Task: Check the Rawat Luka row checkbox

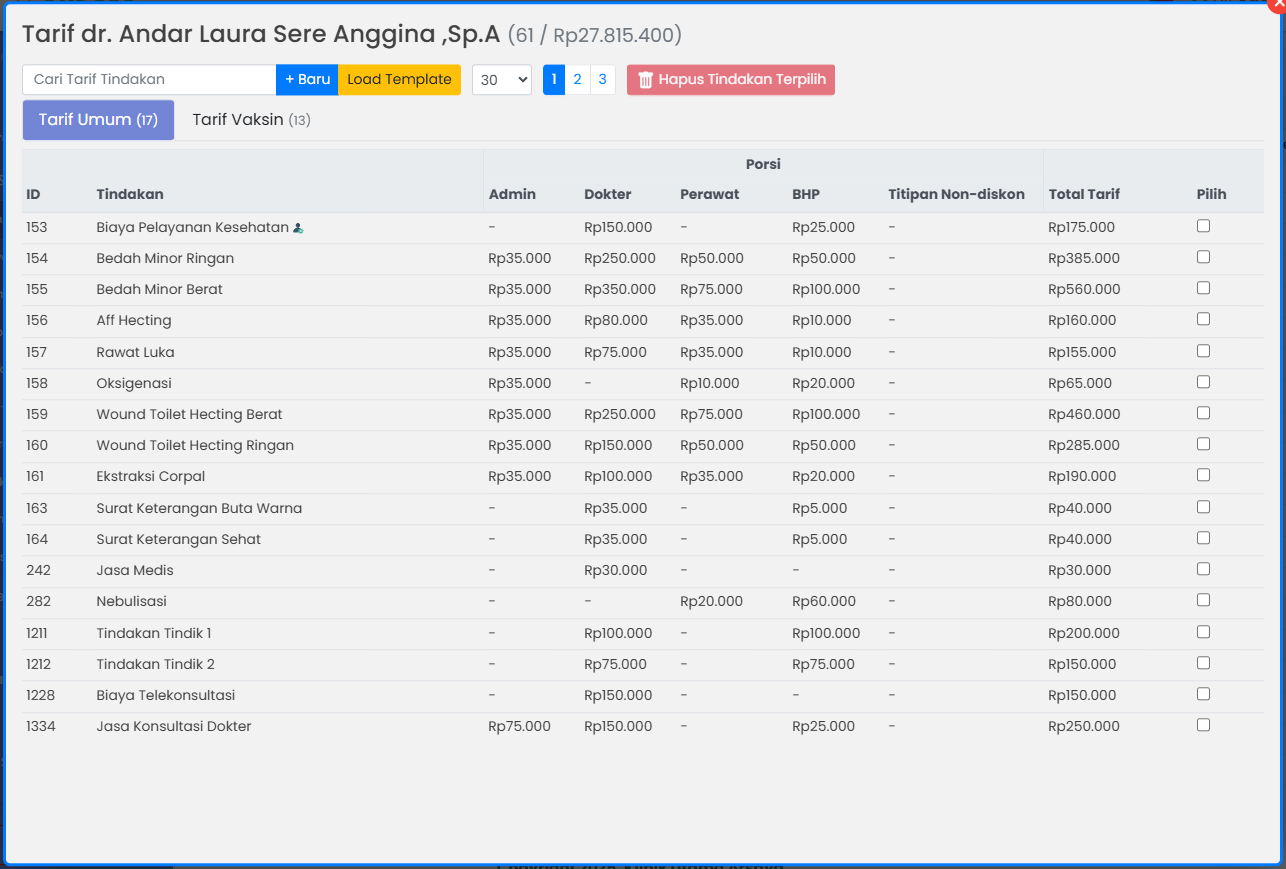Action: (x=1203, y=351)
